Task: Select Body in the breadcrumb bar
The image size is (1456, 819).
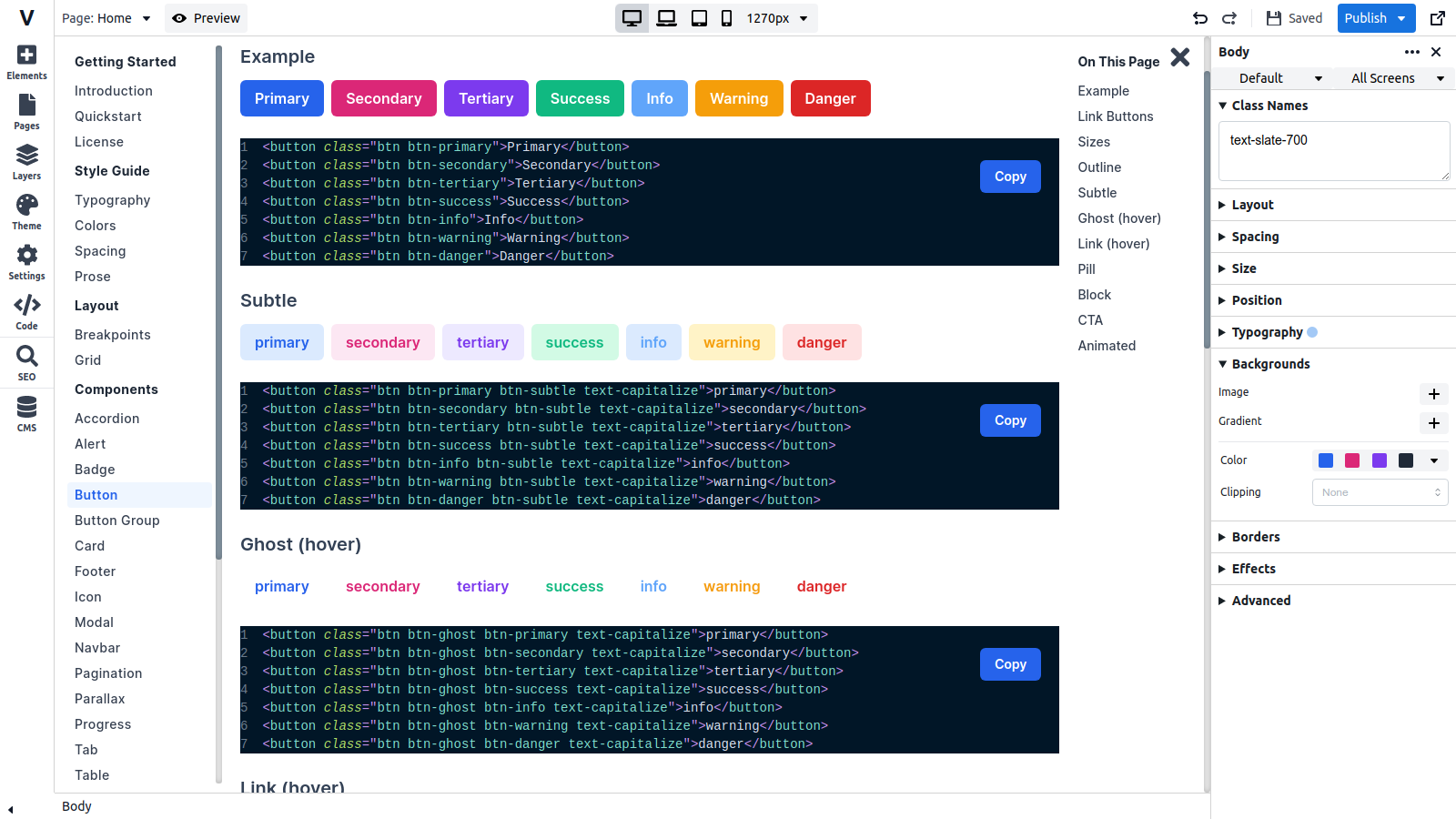Action: [76, 806]
